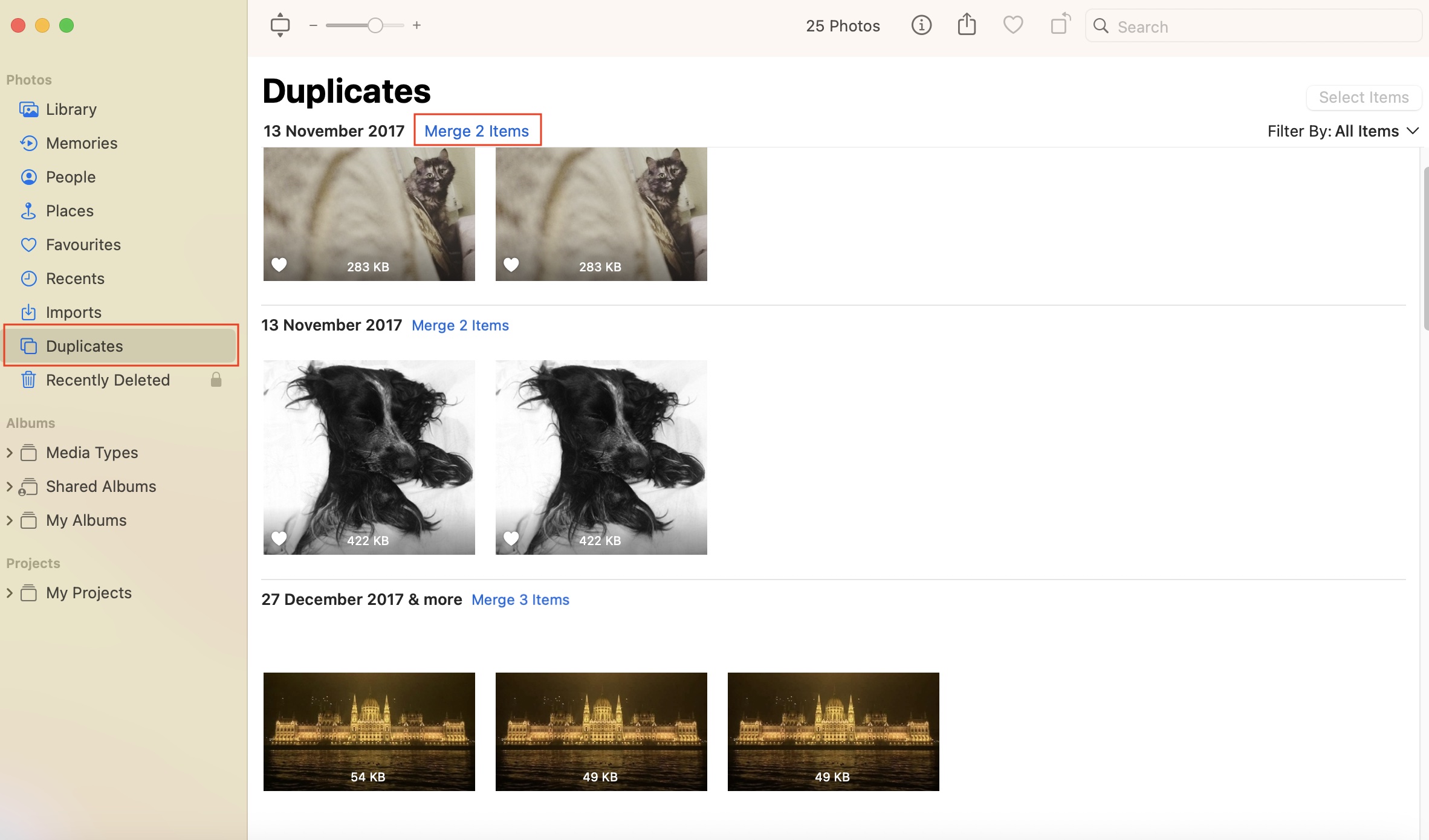
Task: Click the magnifying glass search icon
Action: click(1101, 26)
